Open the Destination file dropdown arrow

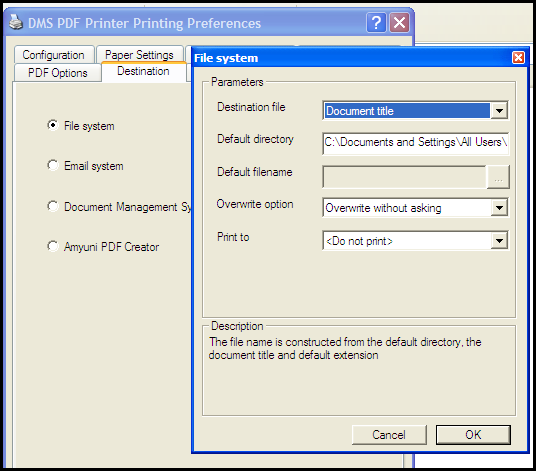click(499, 111)
